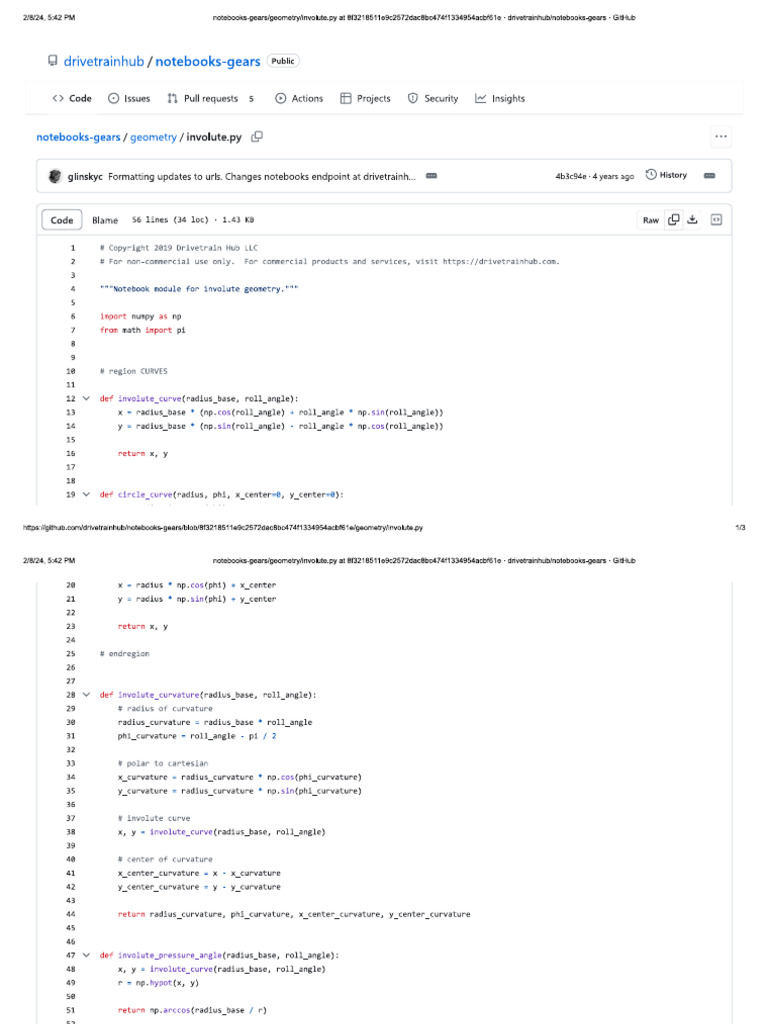Copy file path icon beside involute.py
The image size is (768, 1024).
tap(257, 137)
